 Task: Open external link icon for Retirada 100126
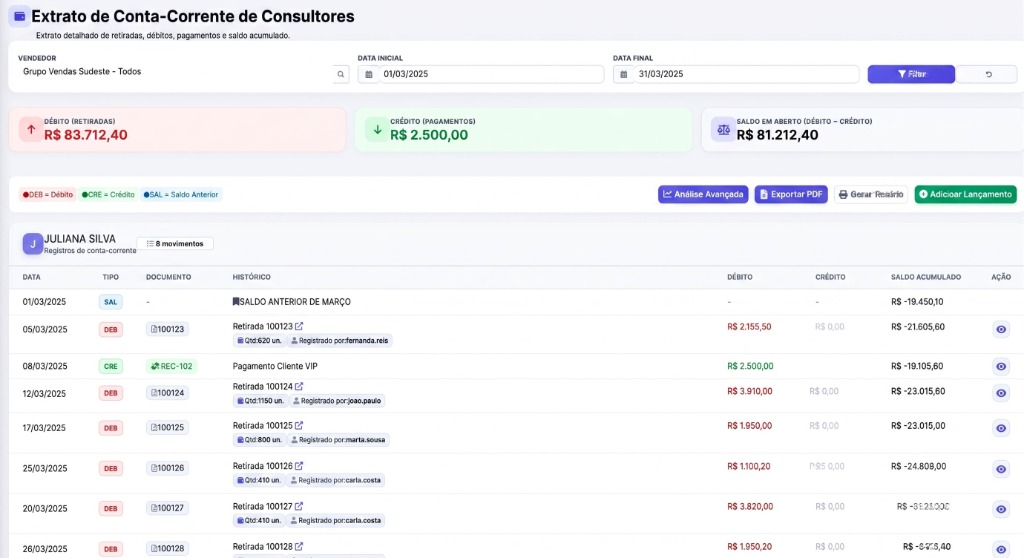tap(298, 466)
